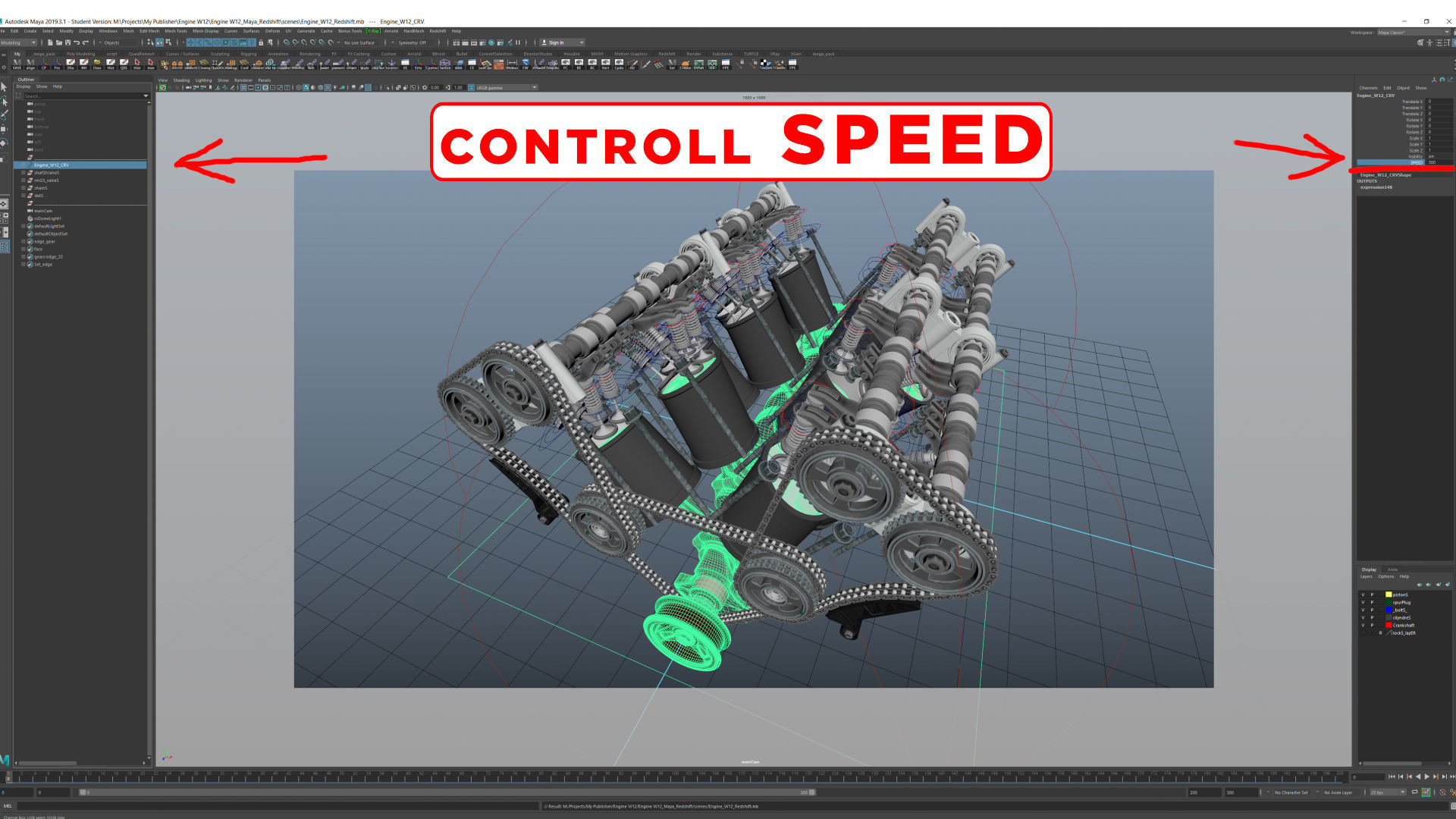Click the red Crankshaft layer color swatch
This screenshot has height=819, width=1456.
[1389, 625]
